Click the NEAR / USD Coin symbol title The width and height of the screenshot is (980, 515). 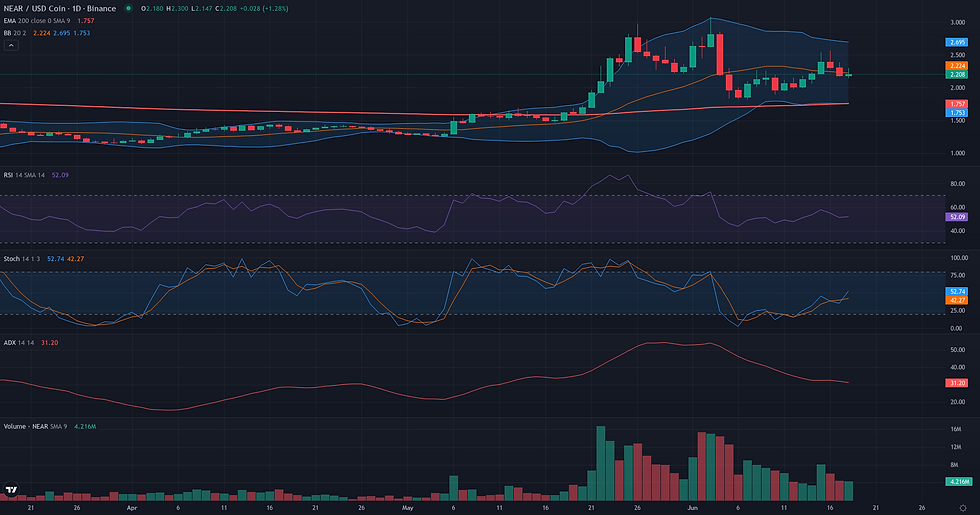pos(60,9)
